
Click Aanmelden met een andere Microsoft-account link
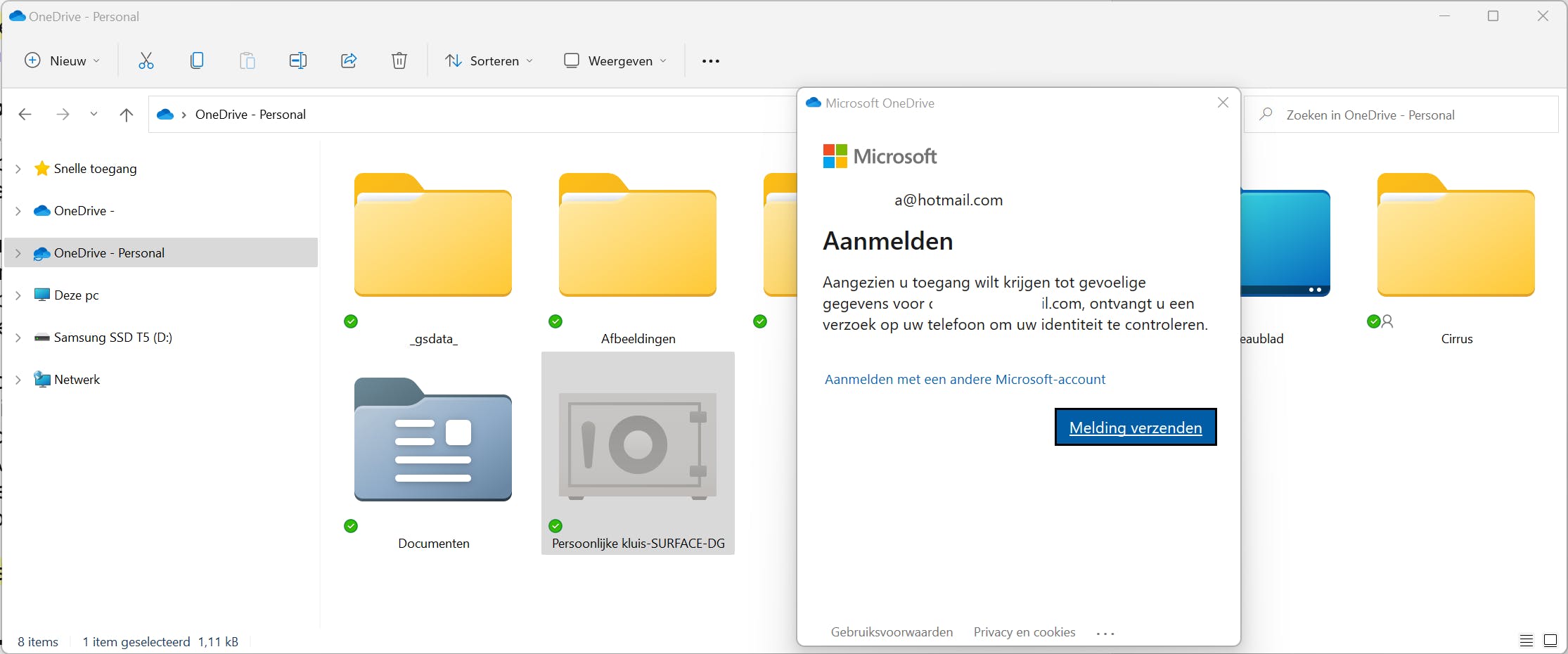[965, 380]
